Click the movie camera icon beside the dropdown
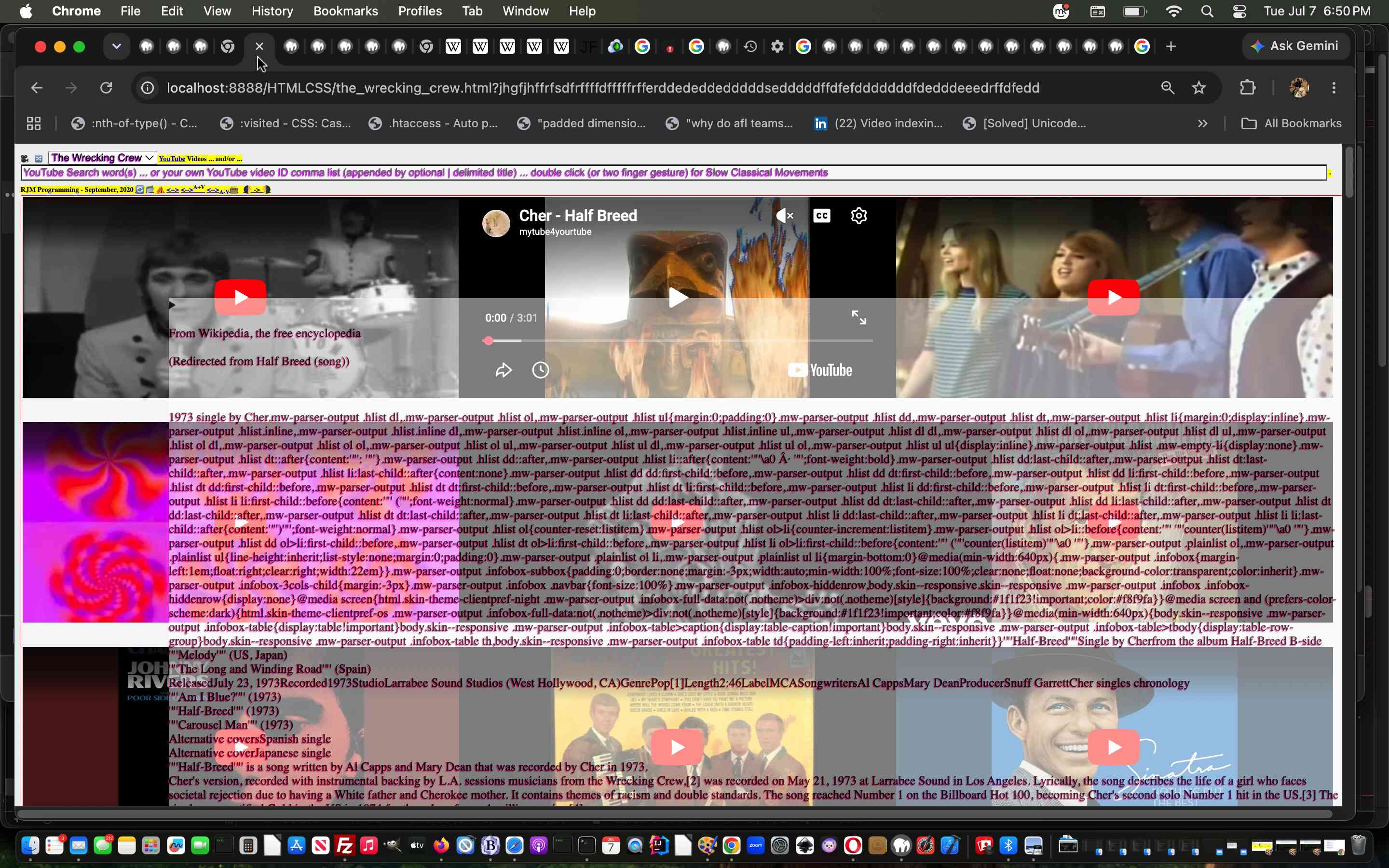 tap(25, 159)
